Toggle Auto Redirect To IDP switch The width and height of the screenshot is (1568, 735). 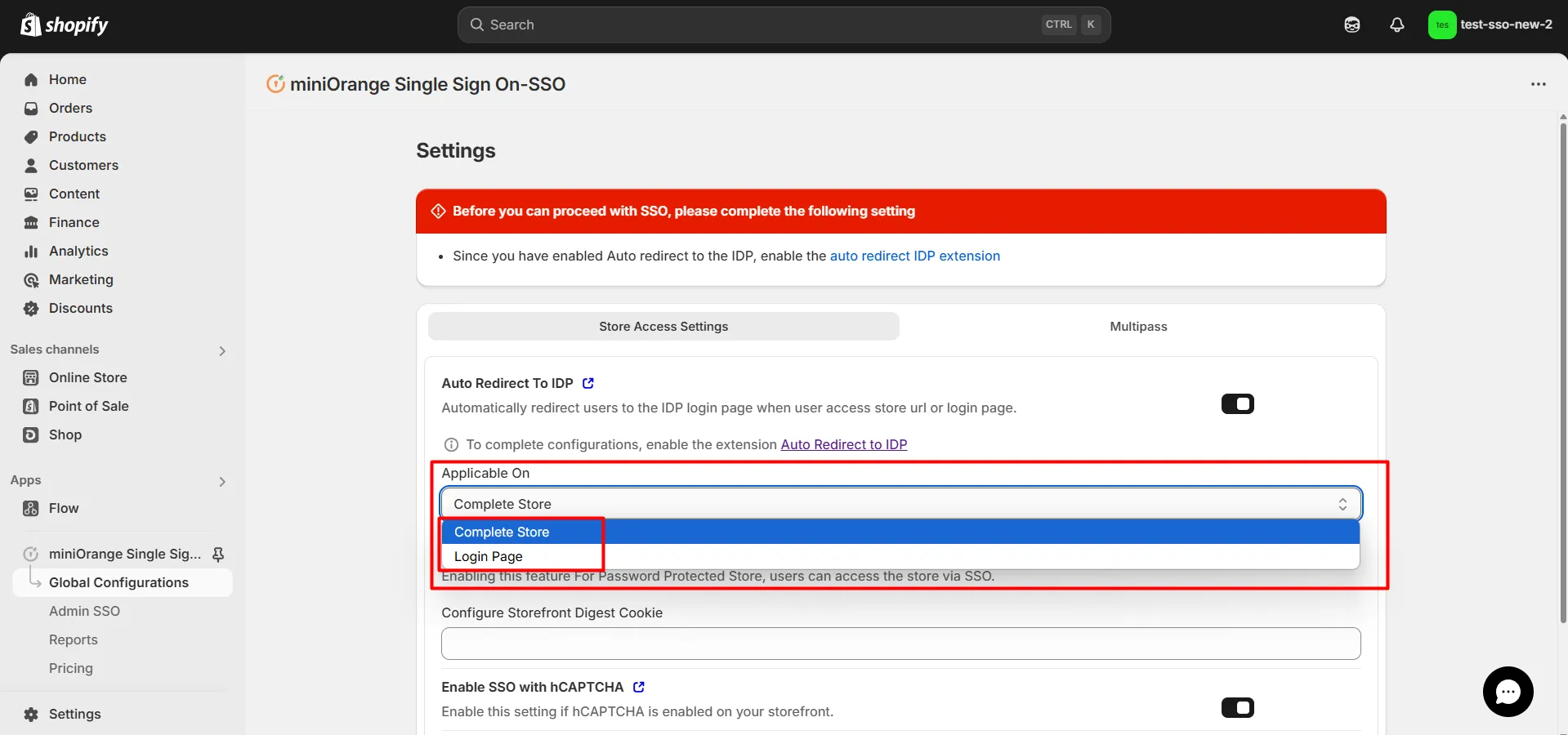pyautogui.click(x=1237, y=404)
